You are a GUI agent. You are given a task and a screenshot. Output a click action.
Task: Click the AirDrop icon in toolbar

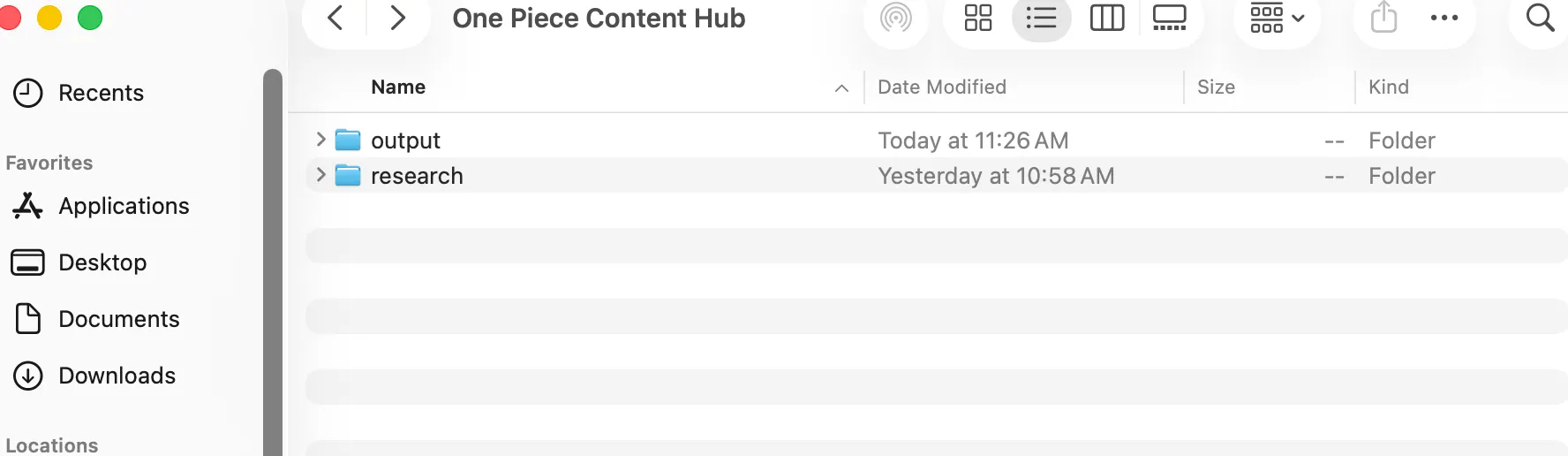[x=895, y=18]
